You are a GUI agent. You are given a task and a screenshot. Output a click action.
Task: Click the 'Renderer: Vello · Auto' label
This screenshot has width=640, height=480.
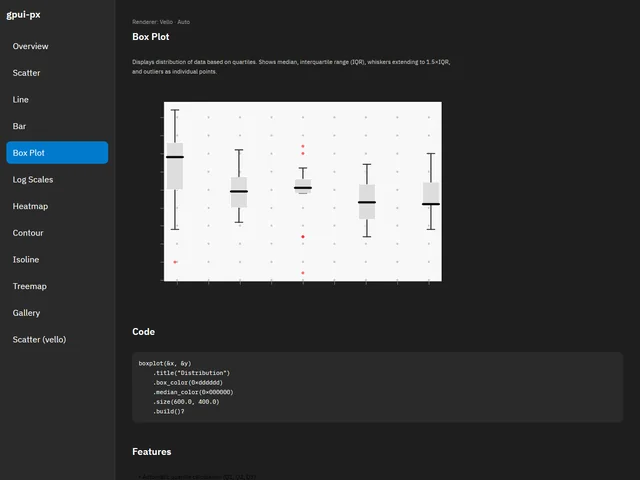[161, 22]
